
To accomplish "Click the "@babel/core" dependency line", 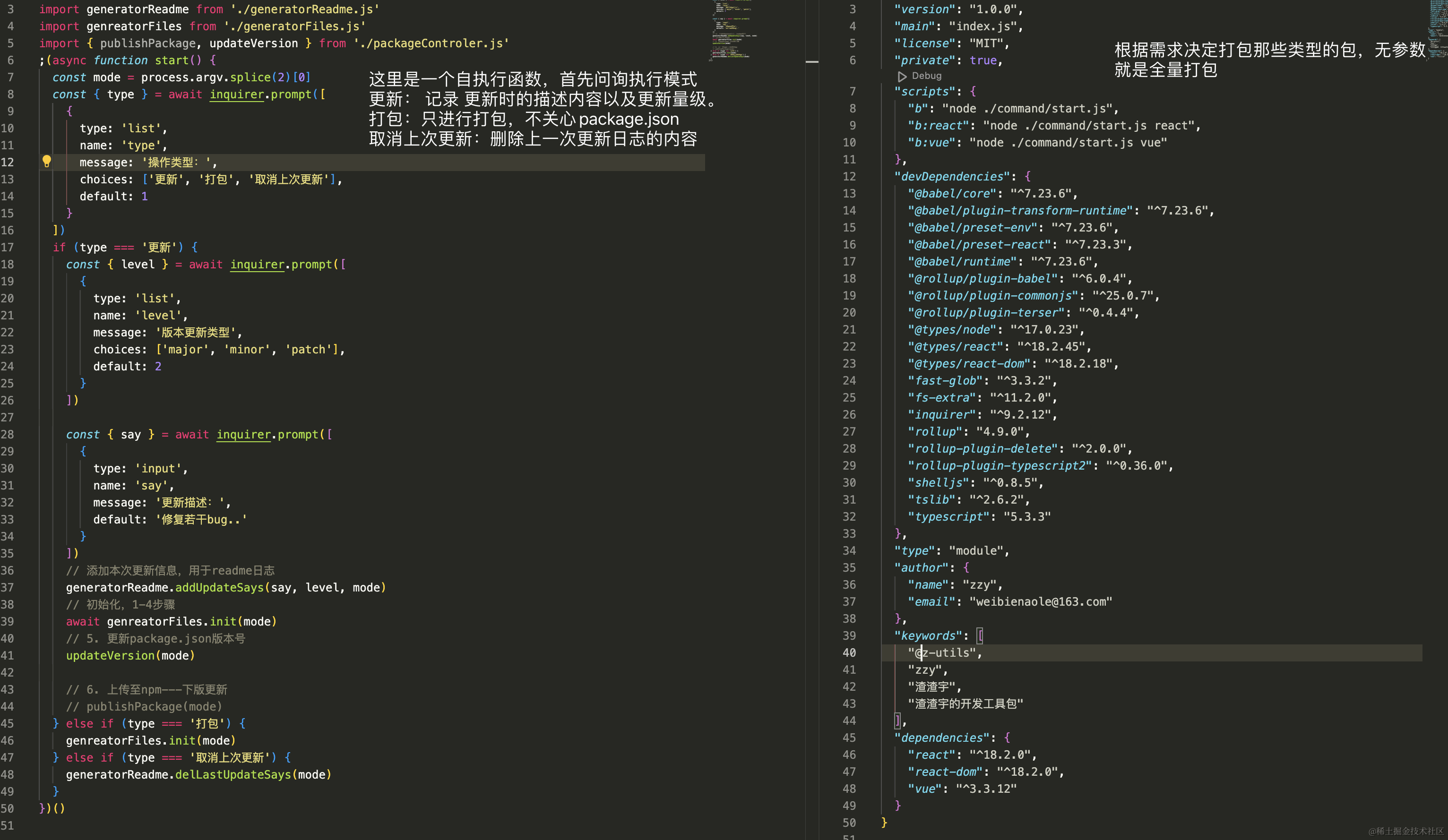I will click(992, 194).
